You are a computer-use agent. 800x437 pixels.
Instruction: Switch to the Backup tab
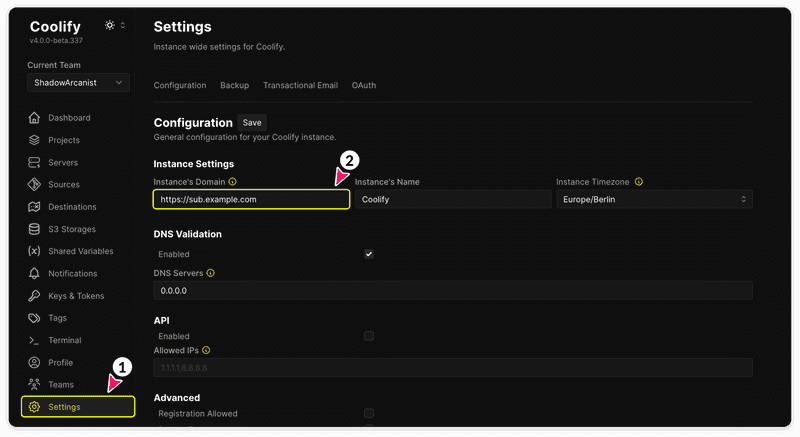234,86
